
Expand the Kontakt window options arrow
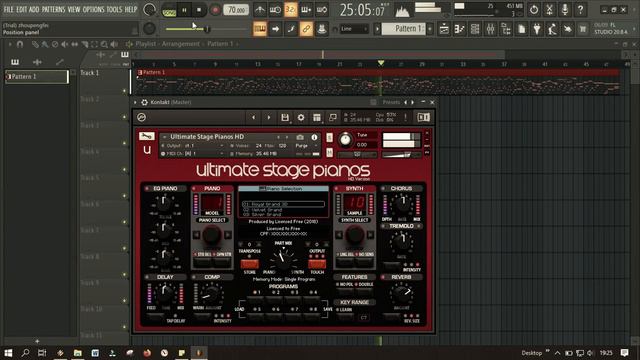pos(136,102)
